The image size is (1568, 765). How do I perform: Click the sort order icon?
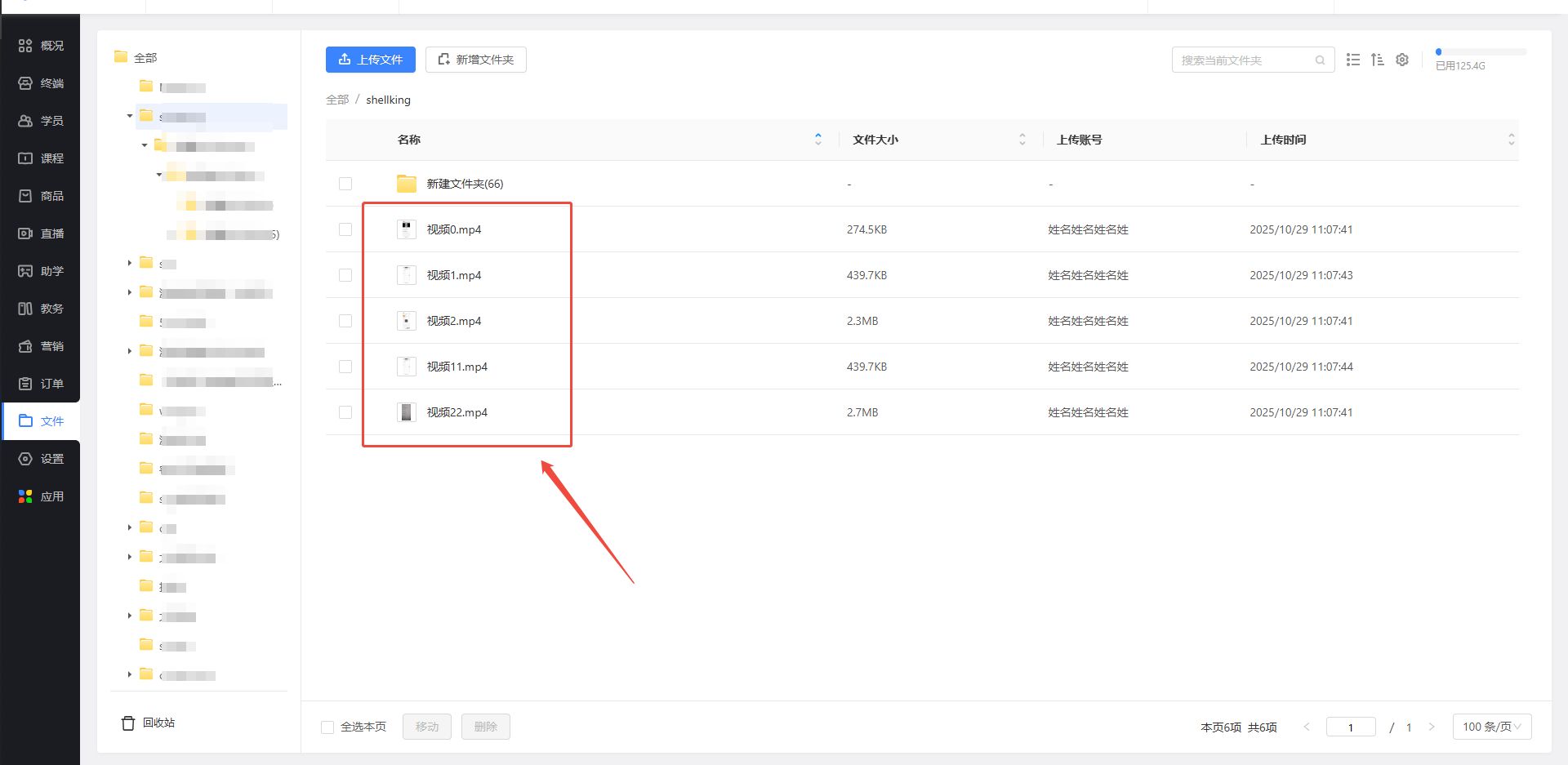click(1378, 60)
